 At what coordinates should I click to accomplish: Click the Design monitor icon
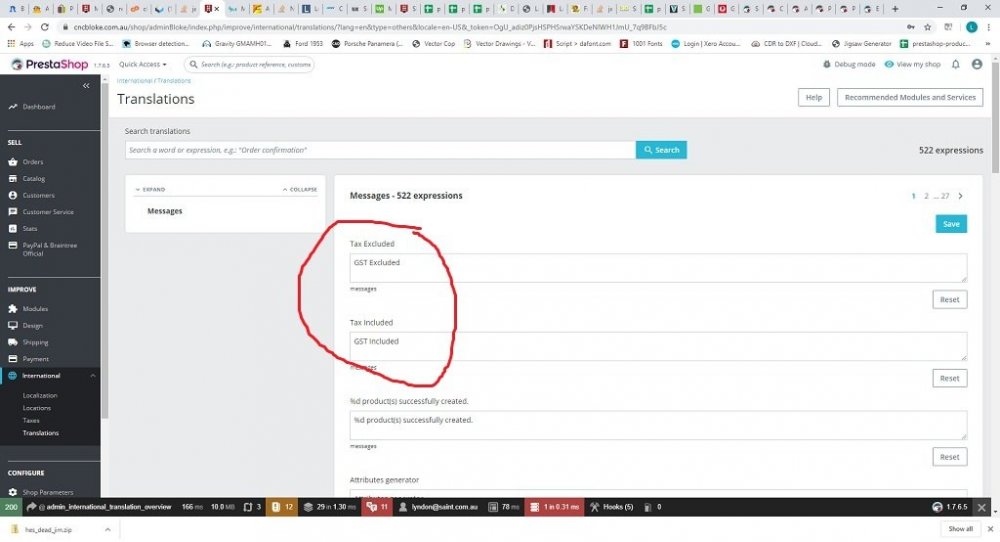[x=13, y=325]
